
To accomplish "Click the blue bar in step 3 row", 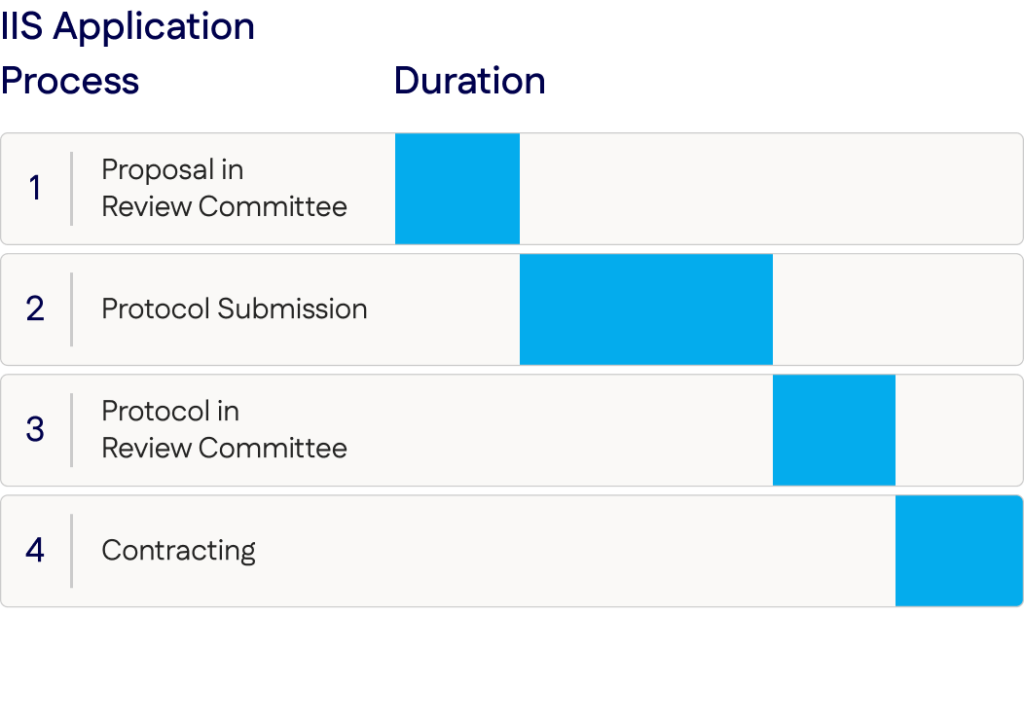I will pyautogui.click(x=834, y=430).
